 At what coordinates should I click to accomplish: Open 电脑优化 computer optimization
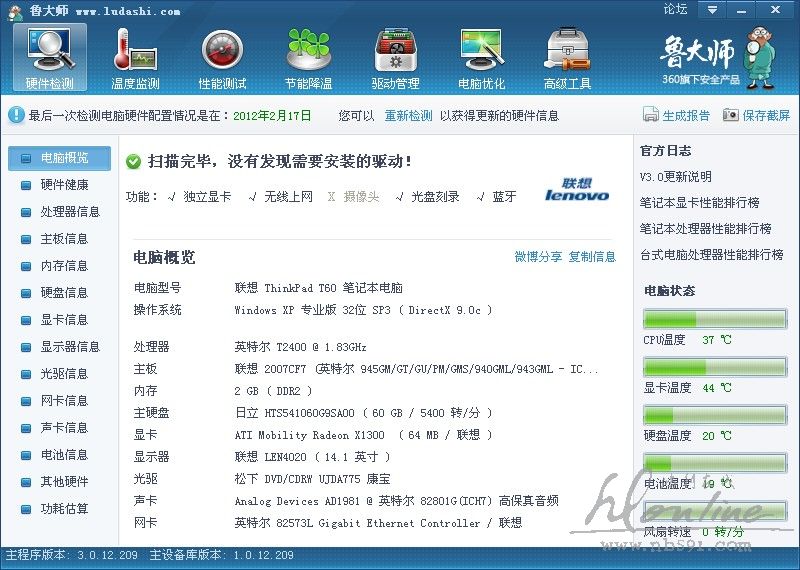point(481,58)
